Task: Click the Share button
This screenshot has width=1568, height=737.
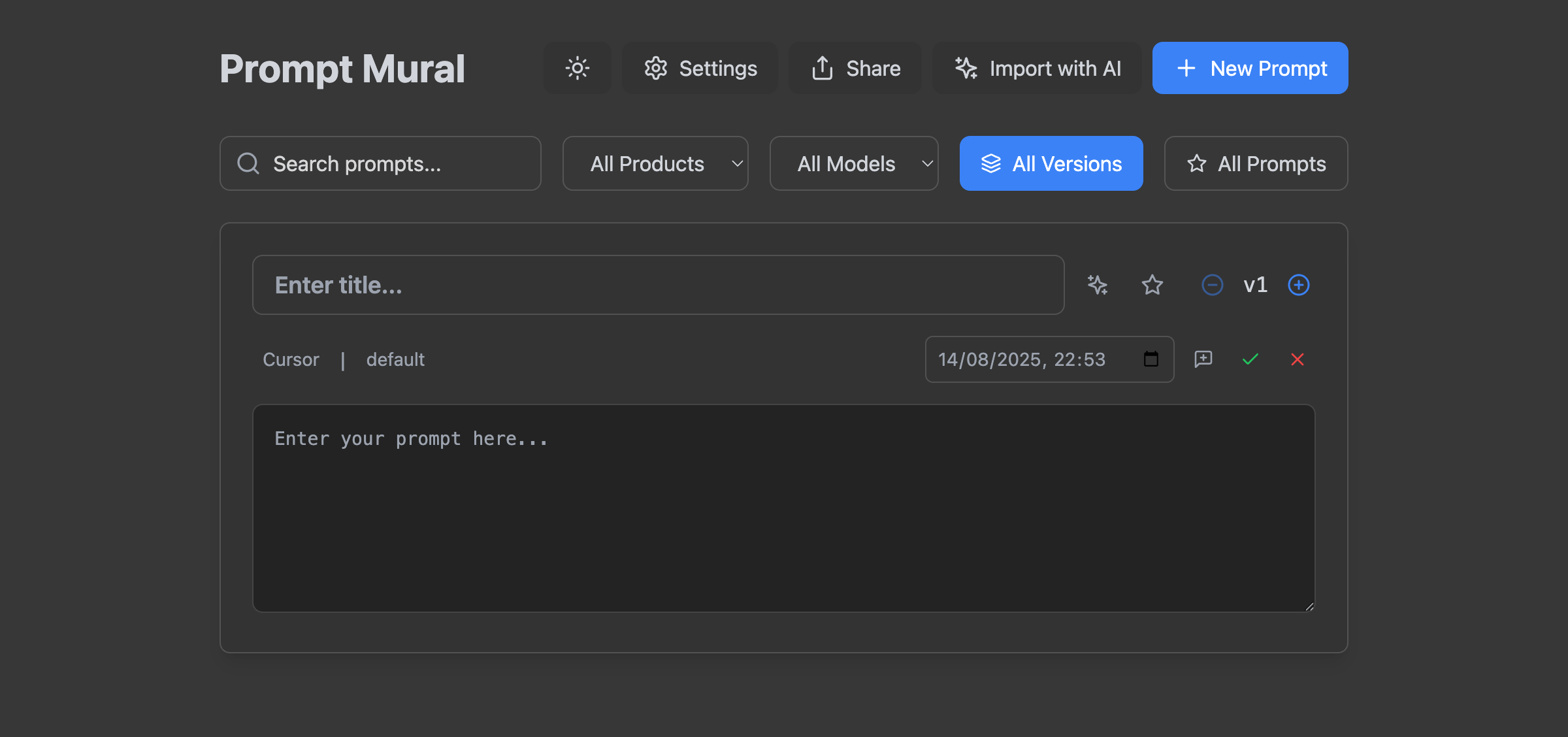Action: tap(855, 68)
